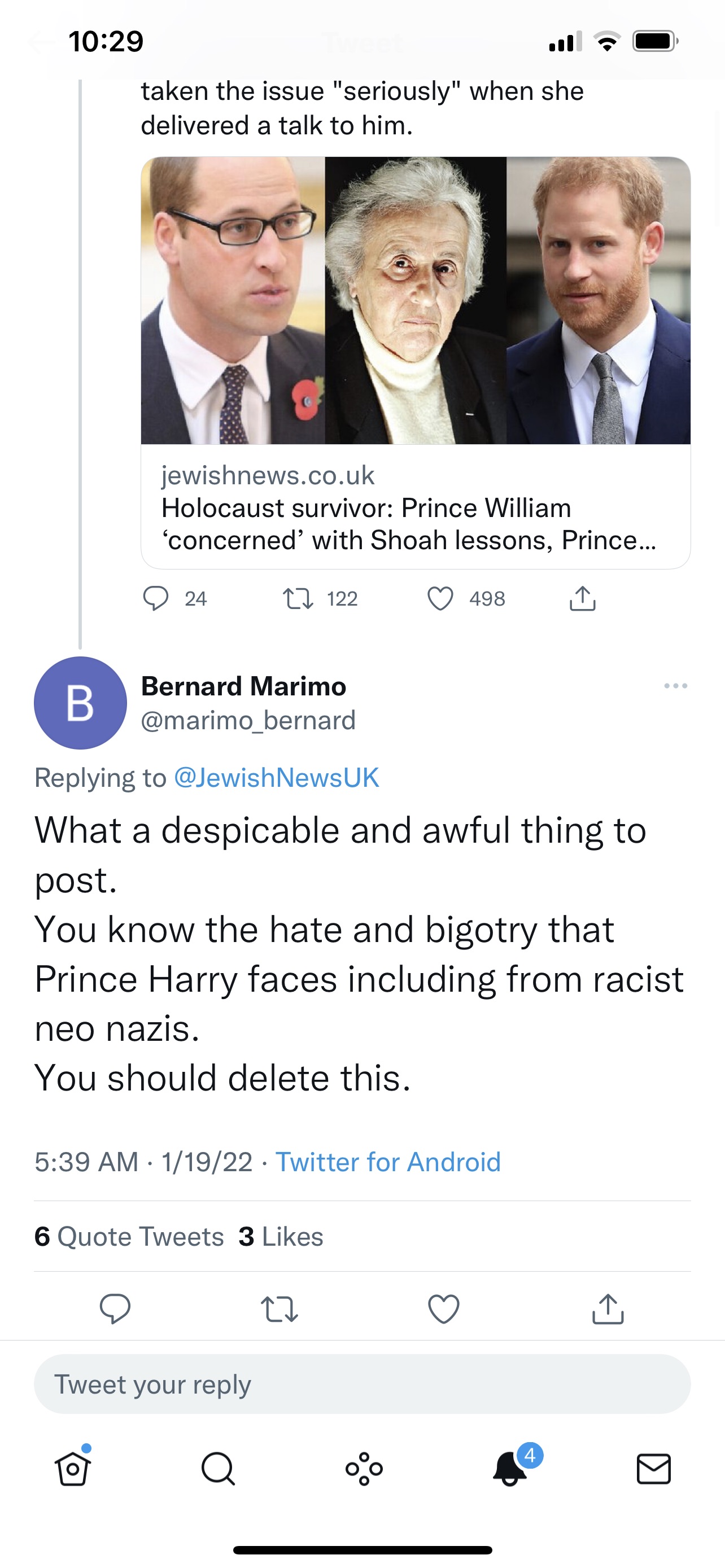Reply to the tweet with 24 replies
The width and height of the screenshot is (725, 1568).
[156, 598]
